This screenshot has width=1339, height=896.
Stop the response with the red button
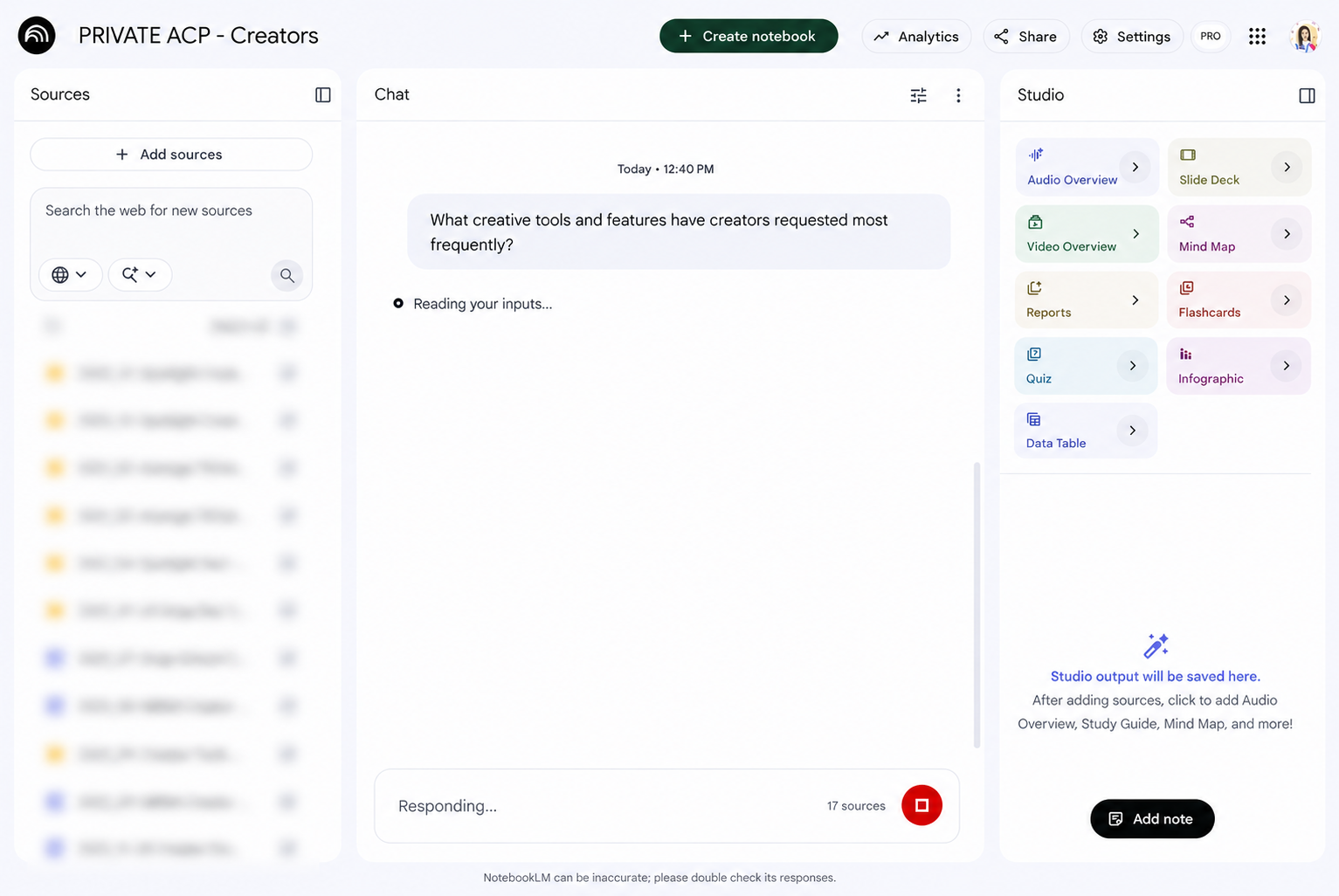[x=921, y=805]
